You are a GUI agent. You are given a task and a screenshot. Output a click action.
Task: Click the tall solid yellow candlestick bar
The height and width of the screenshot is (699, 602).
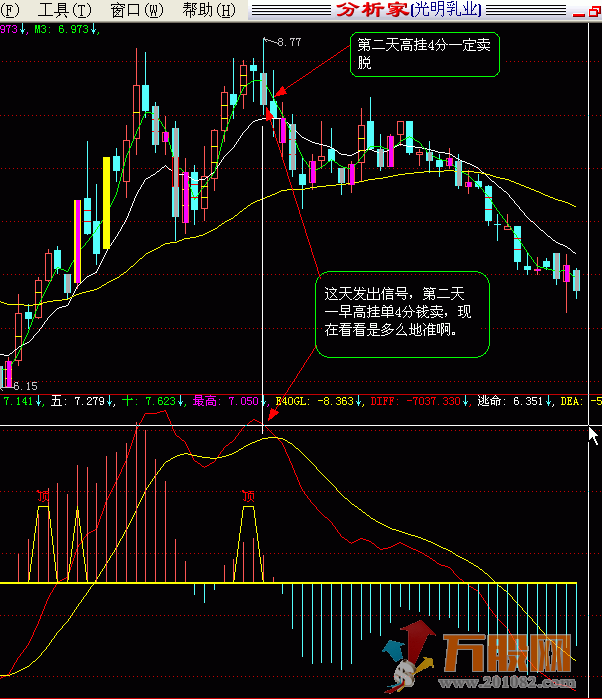pyautogui.click(x=107, y=203)
